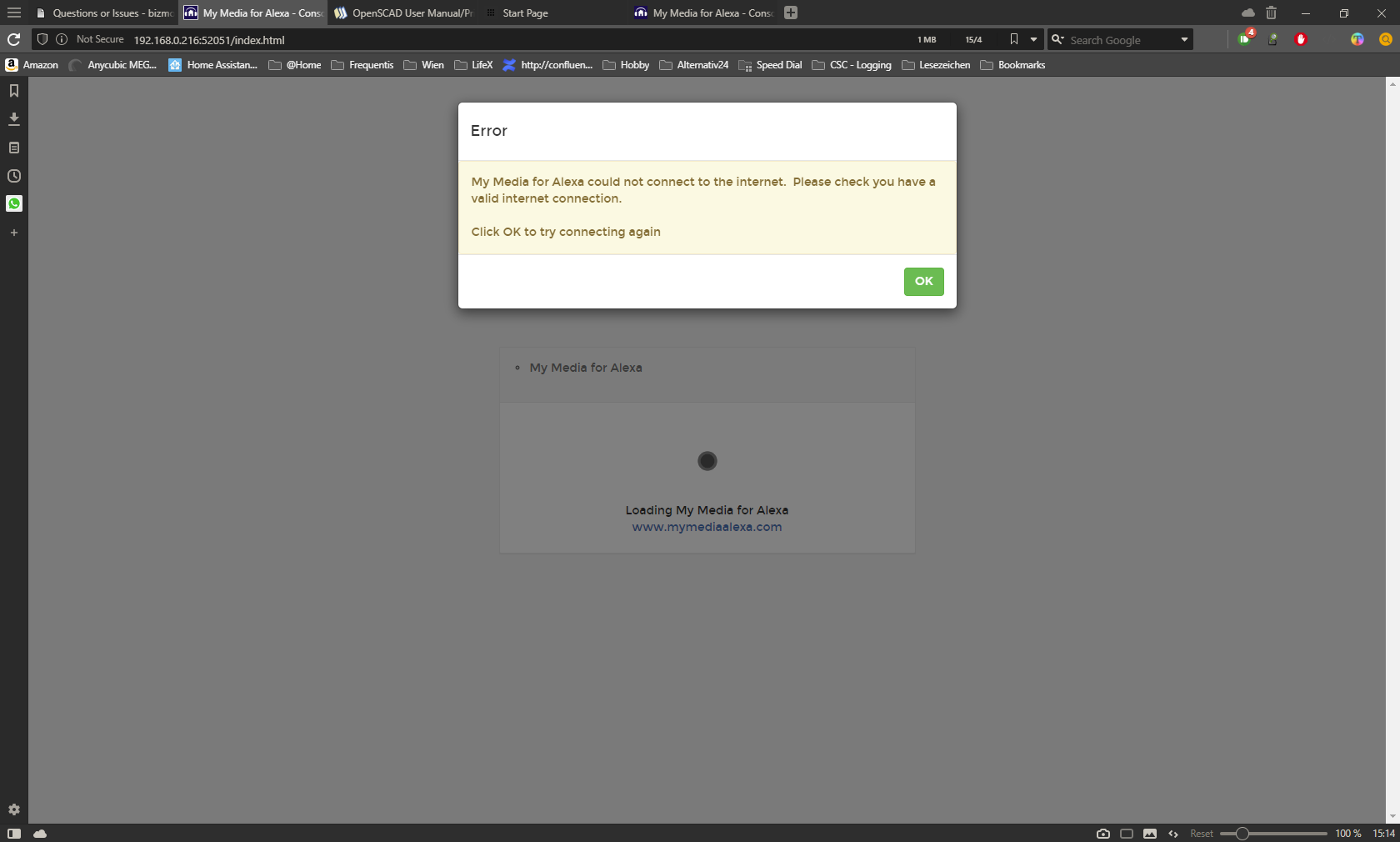Viewport: 1400px width, 842px height.
Task: Expand CSC - Logging bookmark folder
Action: point(852,65)
